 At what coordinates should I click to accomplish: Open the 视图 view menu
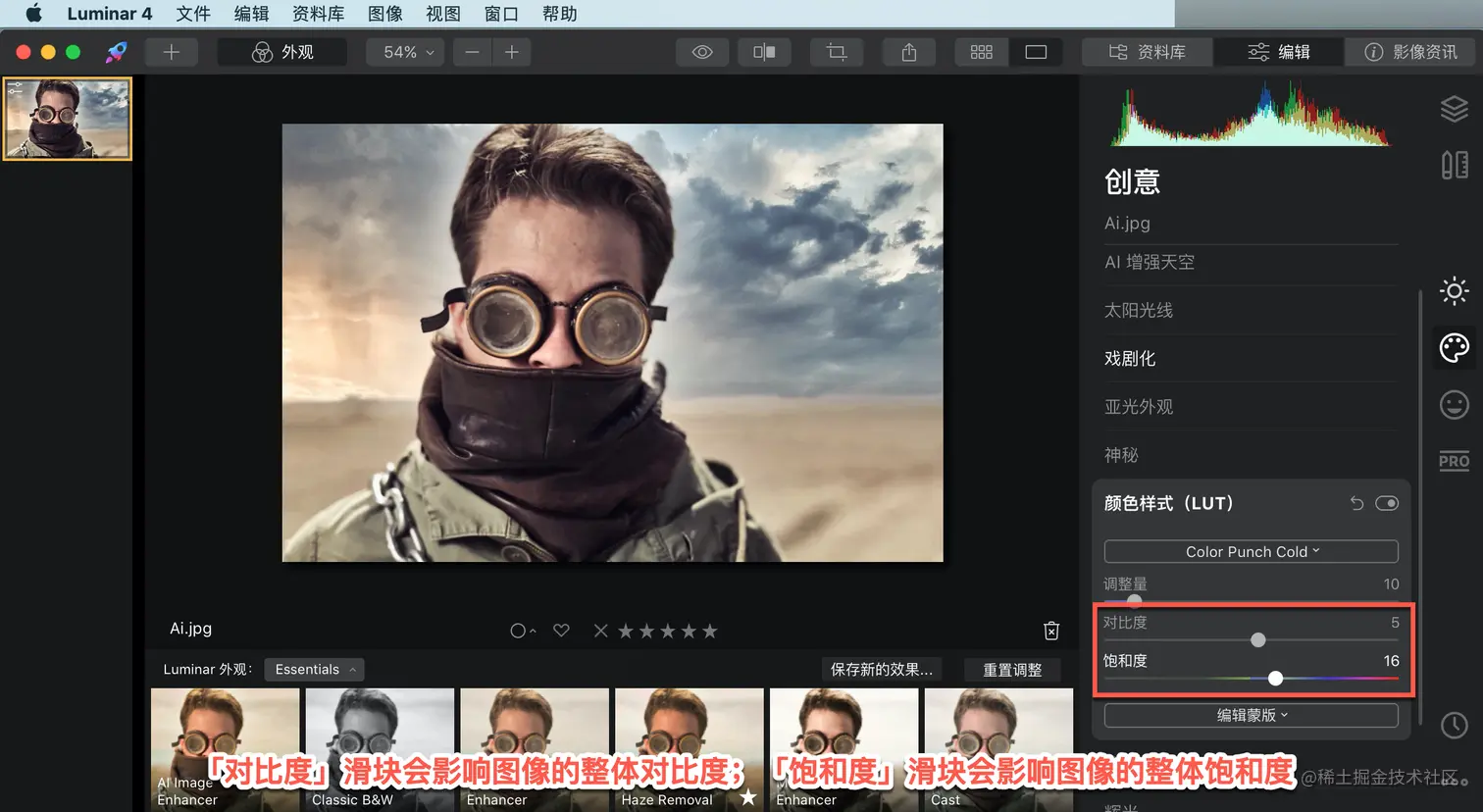pos(443,14)
